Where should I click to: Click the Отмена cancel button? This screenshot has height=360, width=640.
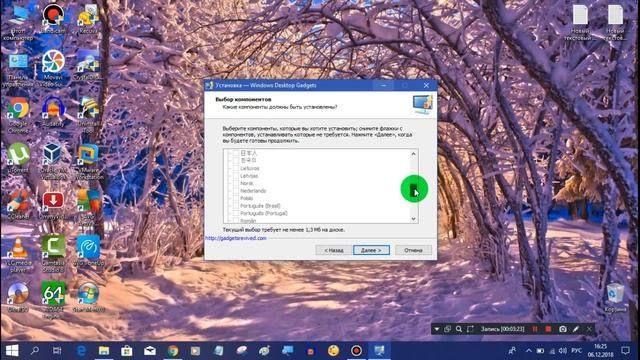click(413, 250)
